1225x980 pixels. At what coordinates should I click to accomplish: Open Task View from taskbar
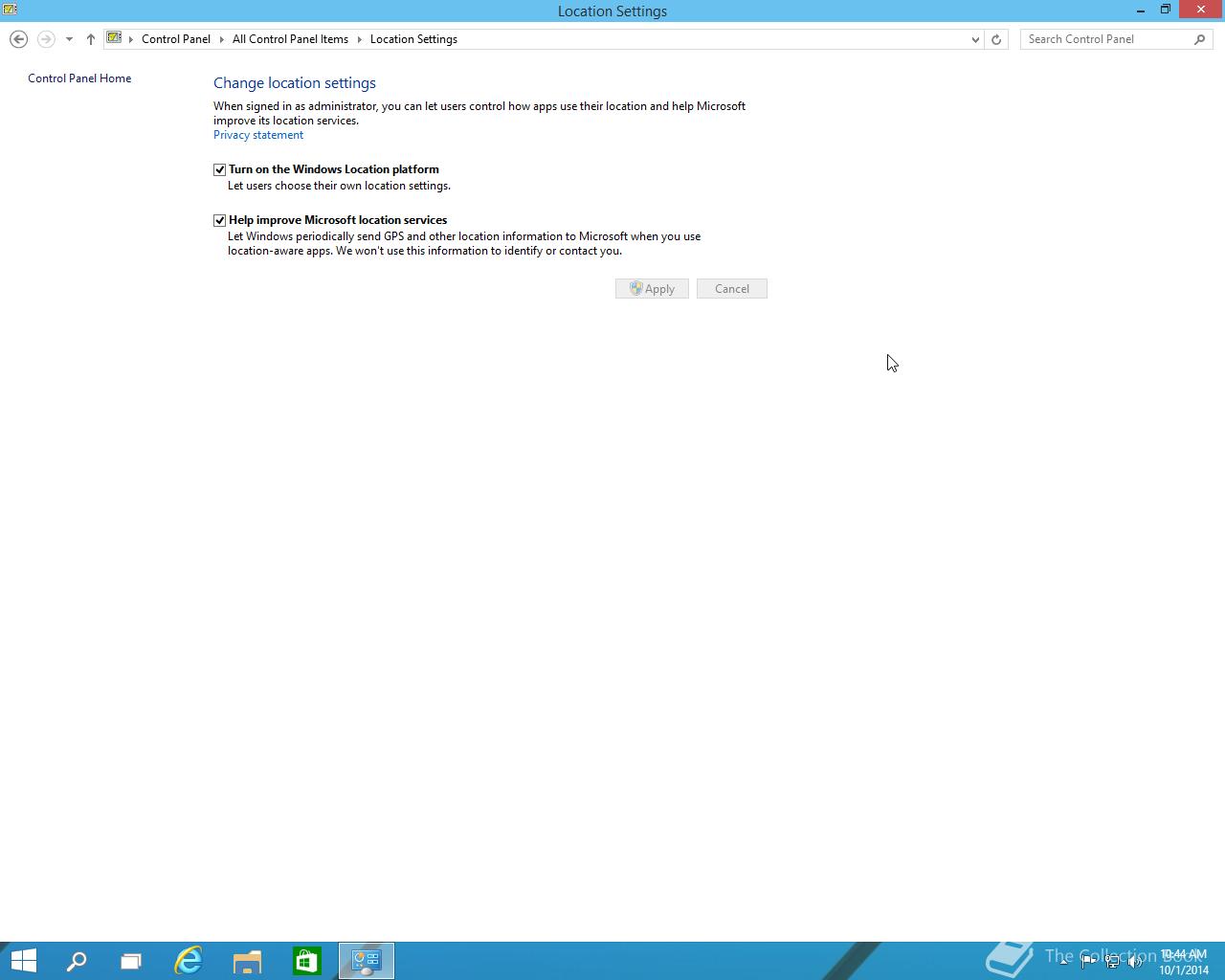coord(131,961)
